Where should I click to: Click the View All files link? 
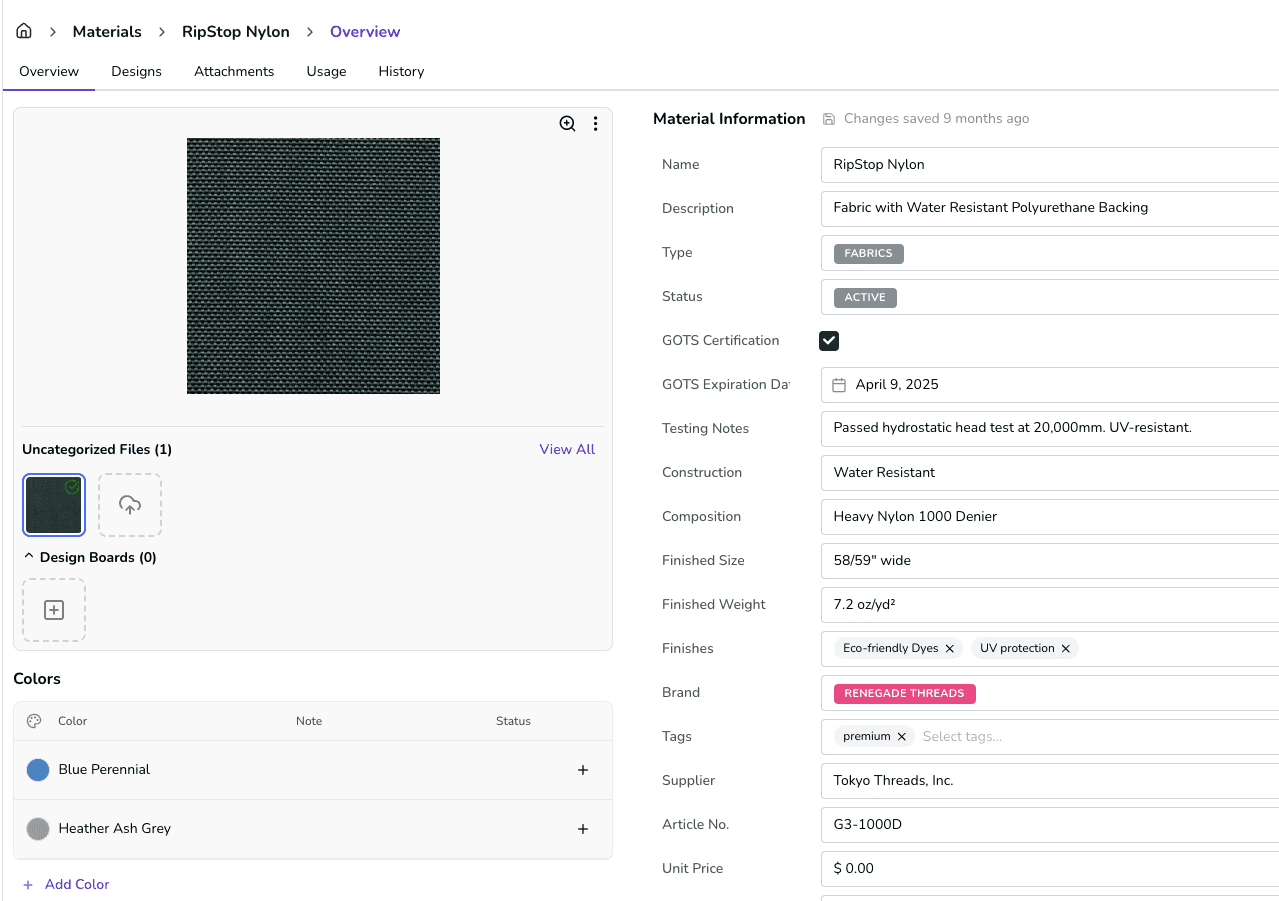[567, 449]
